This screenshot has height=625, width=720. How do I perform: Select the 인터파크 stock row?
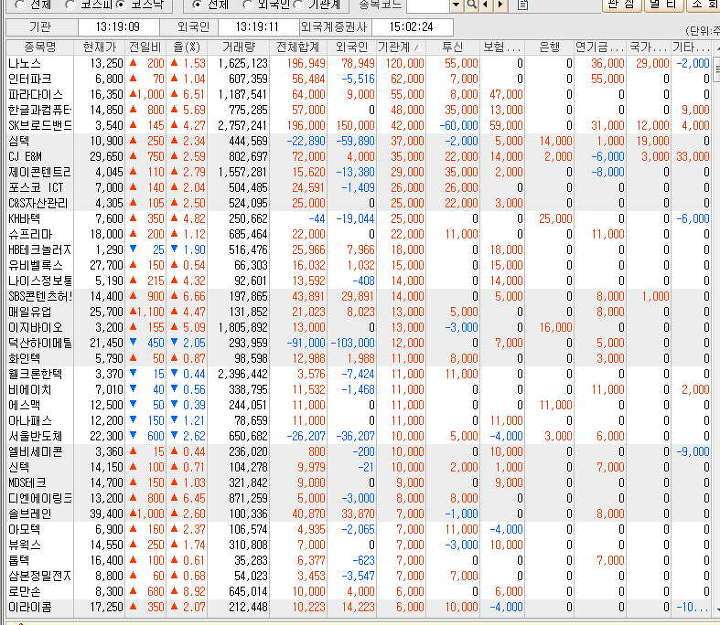[x=360, y=79]
